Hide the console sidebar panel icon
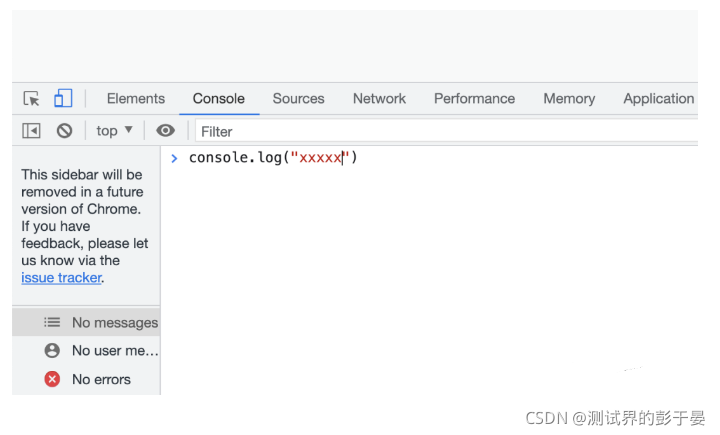 coord(31,131)
